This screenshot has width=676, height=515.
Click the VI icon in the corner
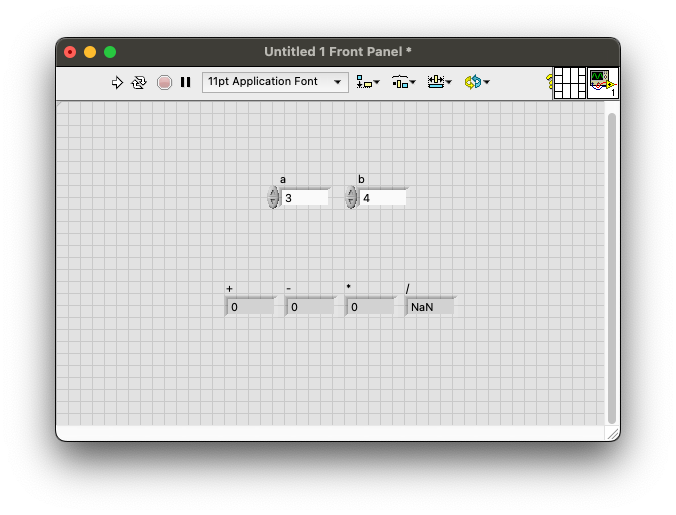coord(603,83)
